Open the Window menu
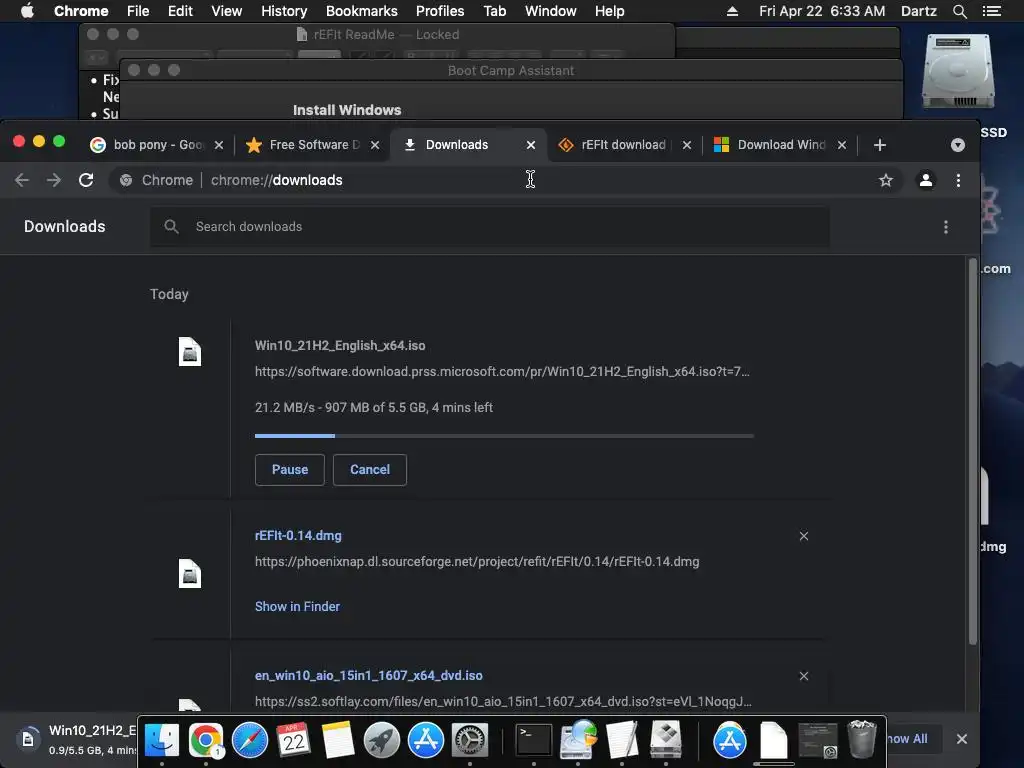 (551, 11)
